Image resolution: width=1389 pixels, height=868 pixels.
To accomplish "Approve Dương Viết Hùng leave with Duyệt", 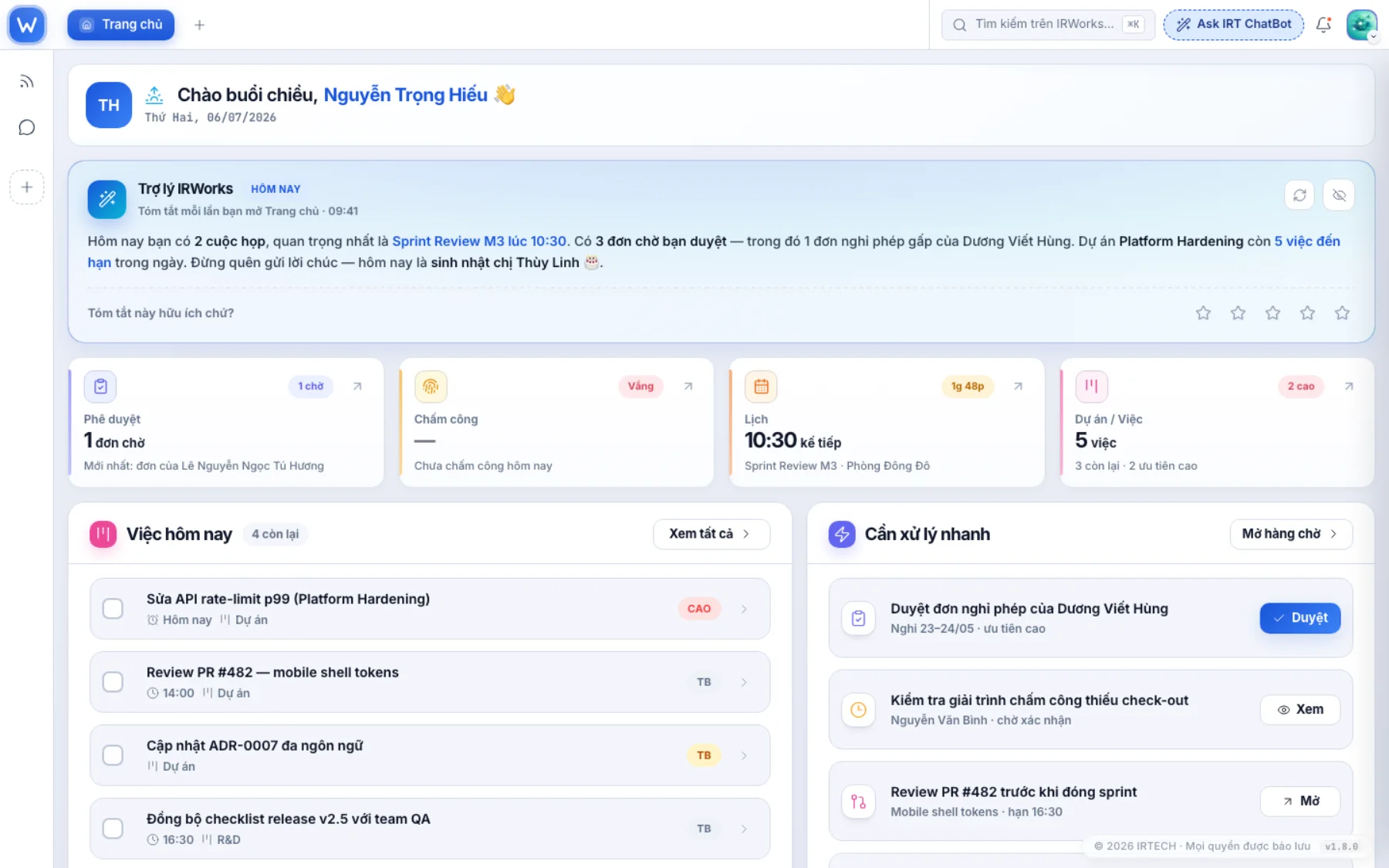I will [1299, 618].
